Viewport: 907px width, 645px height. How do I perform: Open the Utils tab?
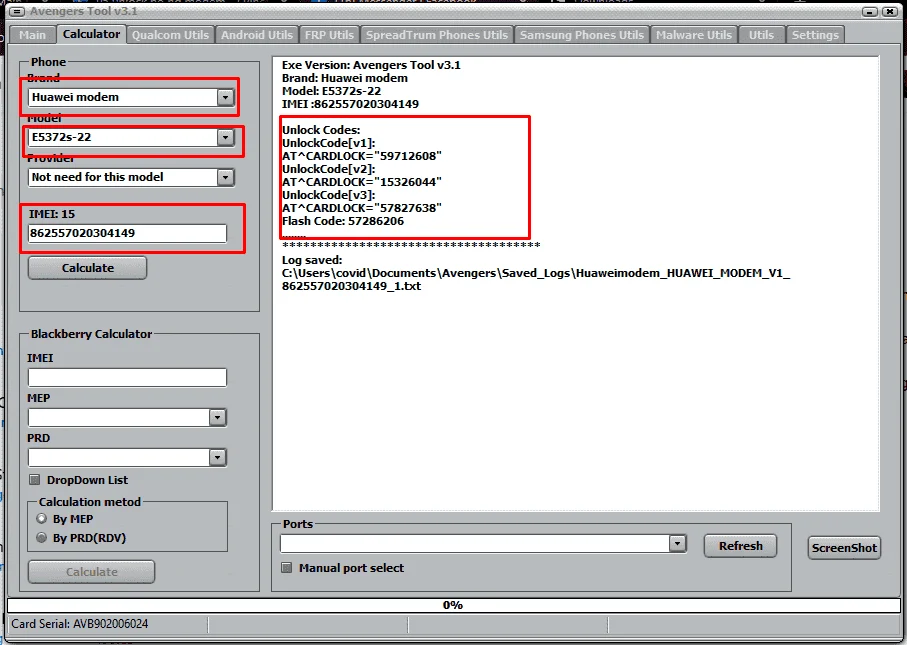[761, 35]
